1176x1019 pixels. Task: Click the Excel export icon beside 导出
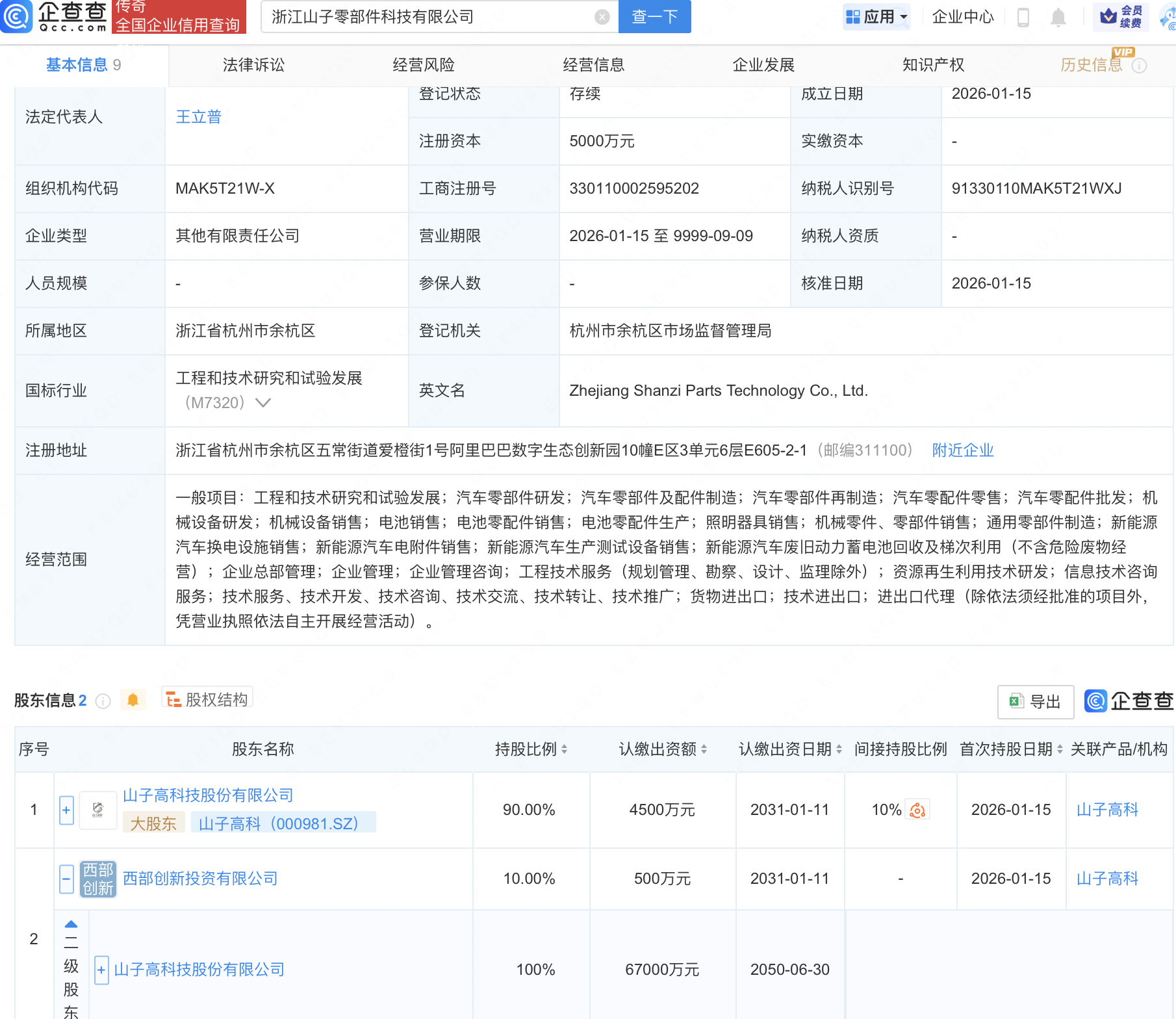point(1017,702)
